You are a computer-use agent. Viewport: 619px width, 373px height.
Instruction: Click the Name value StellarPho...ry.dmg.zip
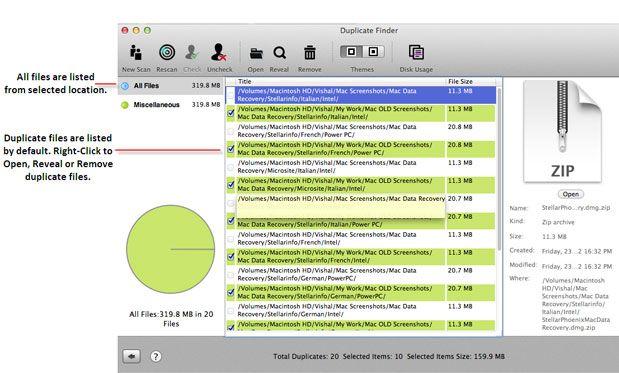click(576, 208)
